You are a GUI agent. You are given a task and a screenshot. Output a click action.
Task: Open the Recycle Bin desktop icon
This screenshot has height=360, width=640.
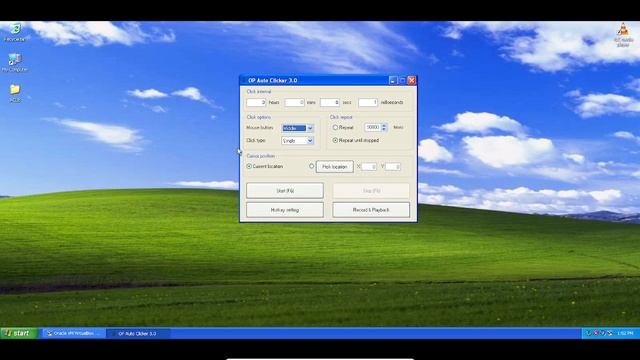click(x=15, y=32)
